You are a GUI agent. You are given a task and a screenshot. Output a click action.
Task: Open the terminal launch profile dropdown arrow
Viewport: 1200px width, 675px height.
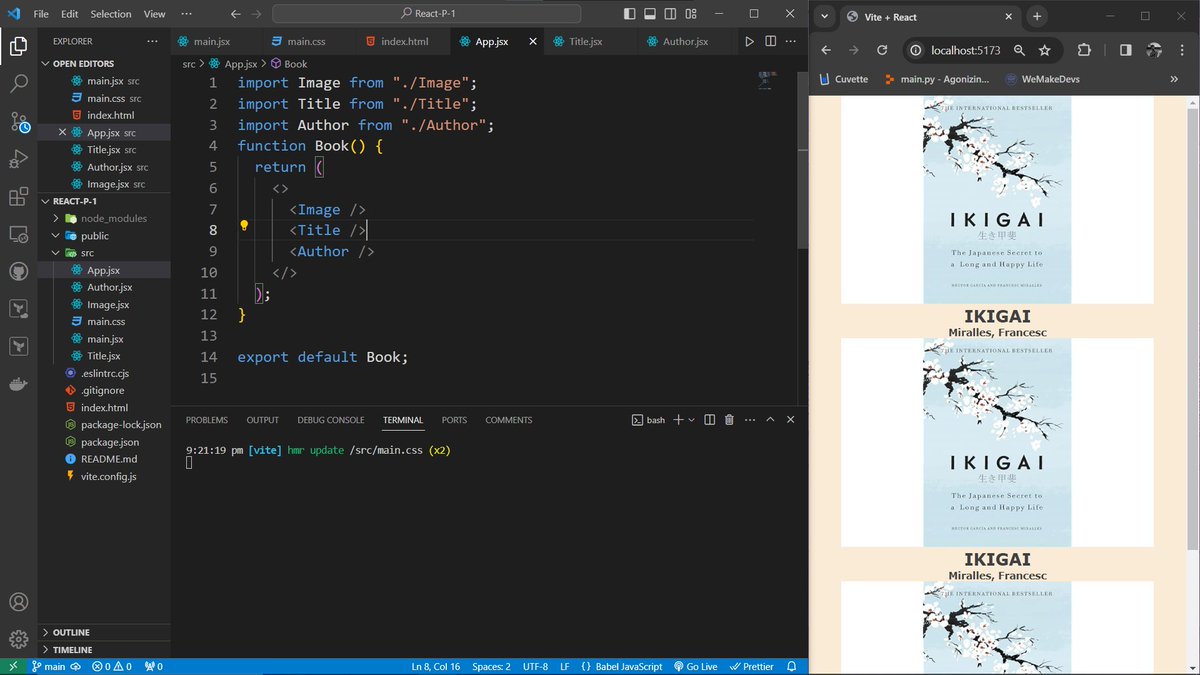692,420
